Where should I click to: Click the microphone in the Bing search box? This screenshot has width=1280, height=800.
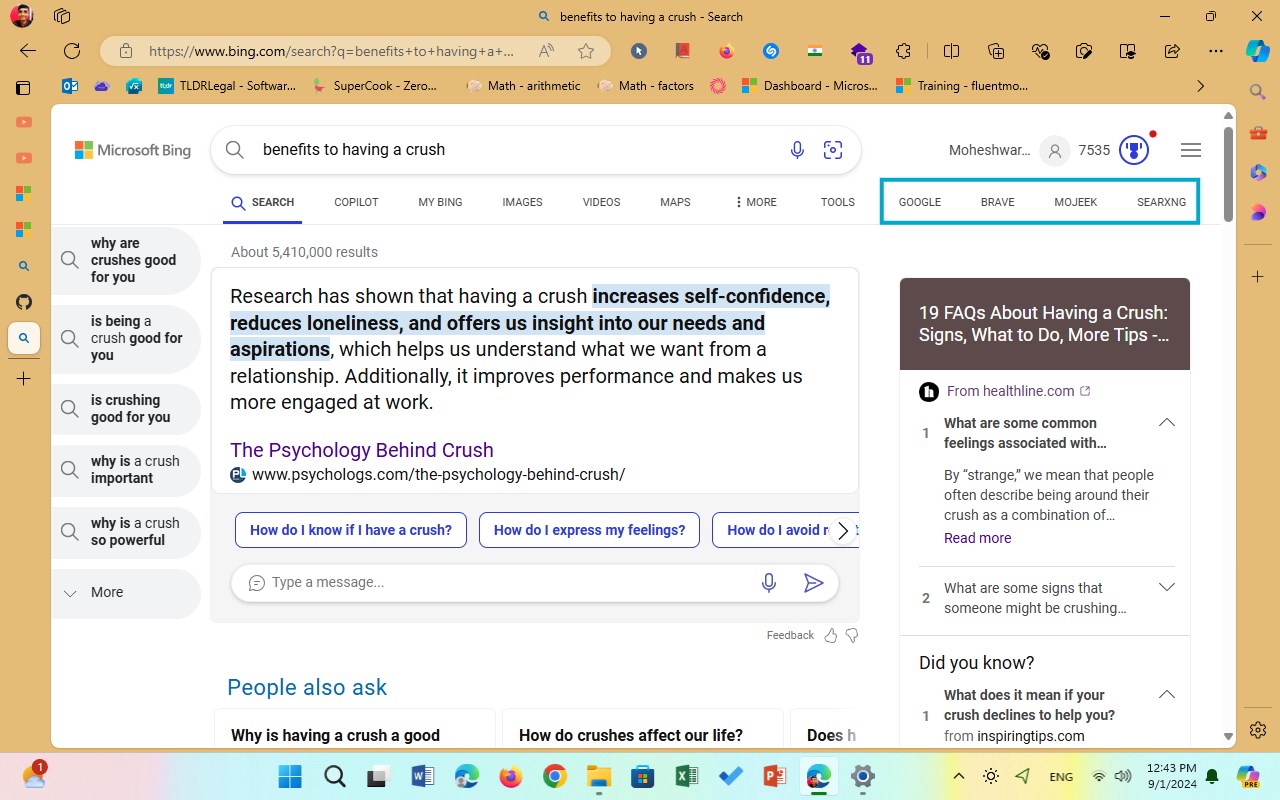pos(797,150)
